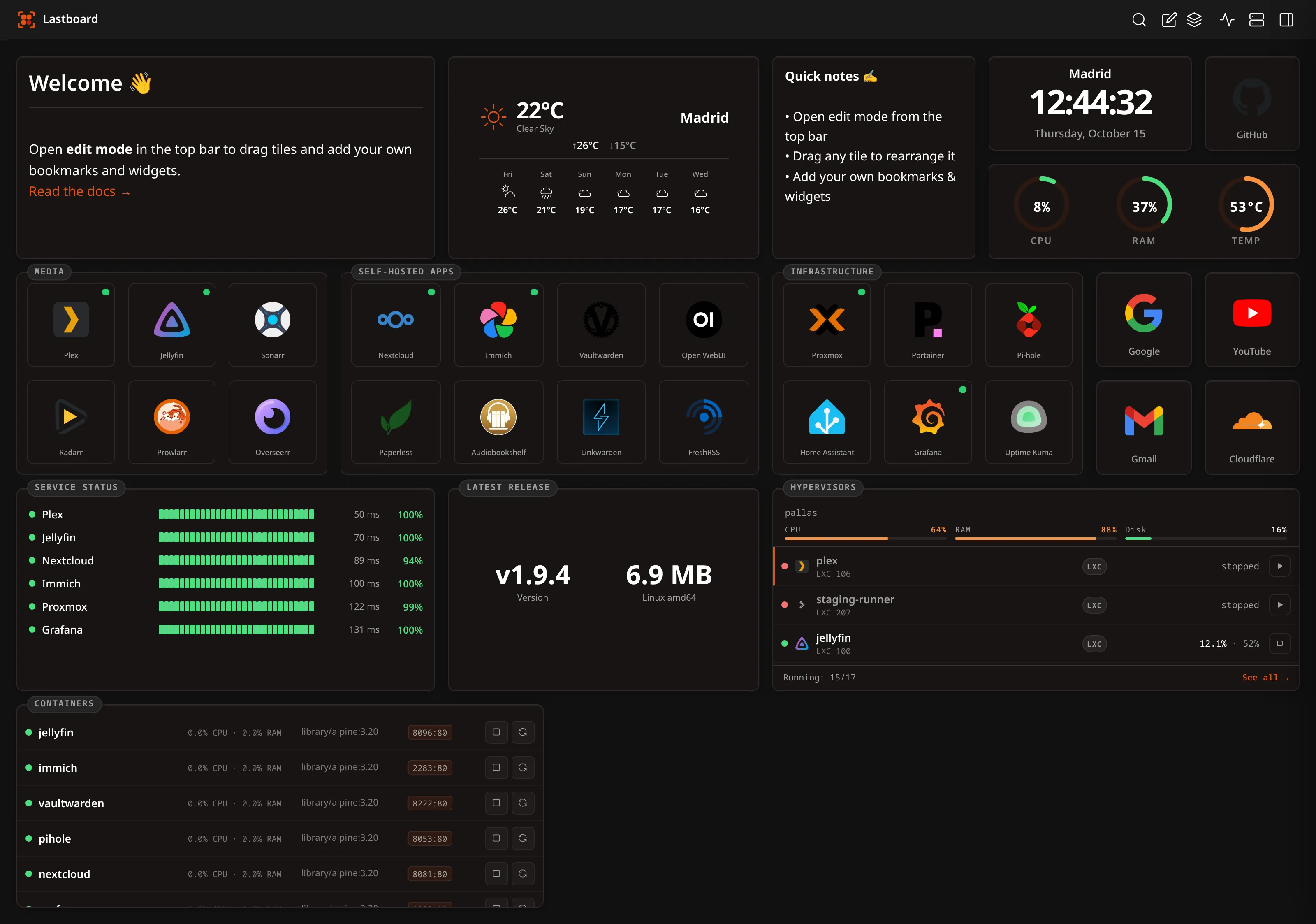
Task: Open the Plex tile
Action: [x=71, y=325]
